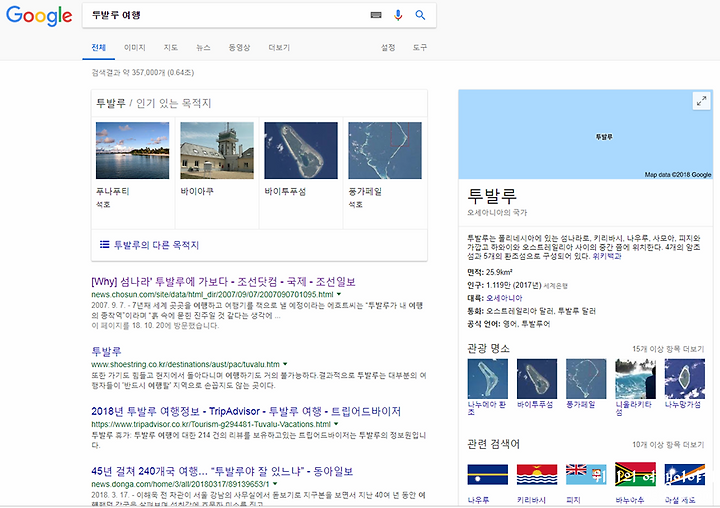Open the 위키백과 link in description

pyautogui.click(x=607, y=256)
